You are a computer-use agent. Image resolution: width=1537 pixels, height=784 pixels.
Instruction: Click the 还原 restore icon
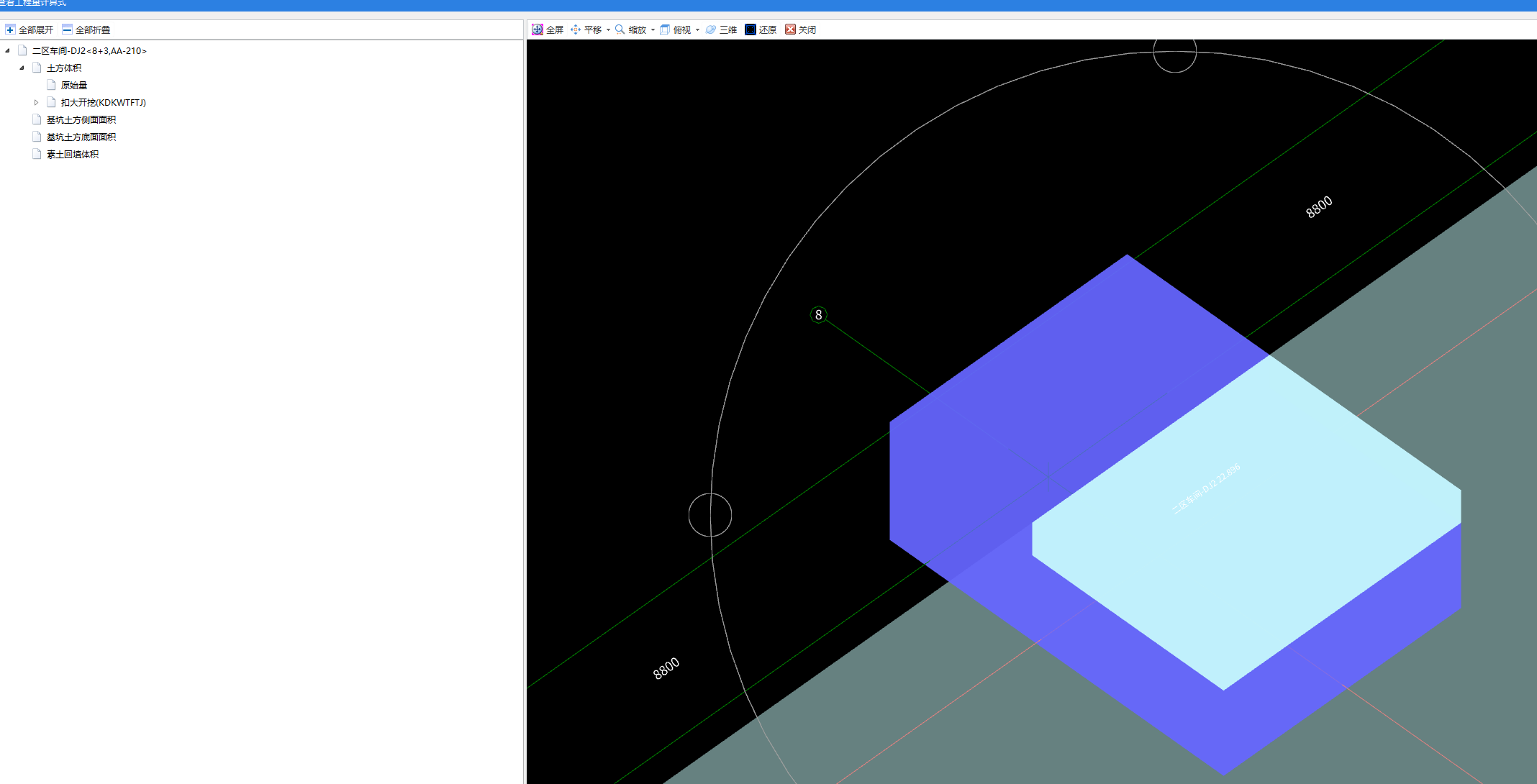[751, 29]
